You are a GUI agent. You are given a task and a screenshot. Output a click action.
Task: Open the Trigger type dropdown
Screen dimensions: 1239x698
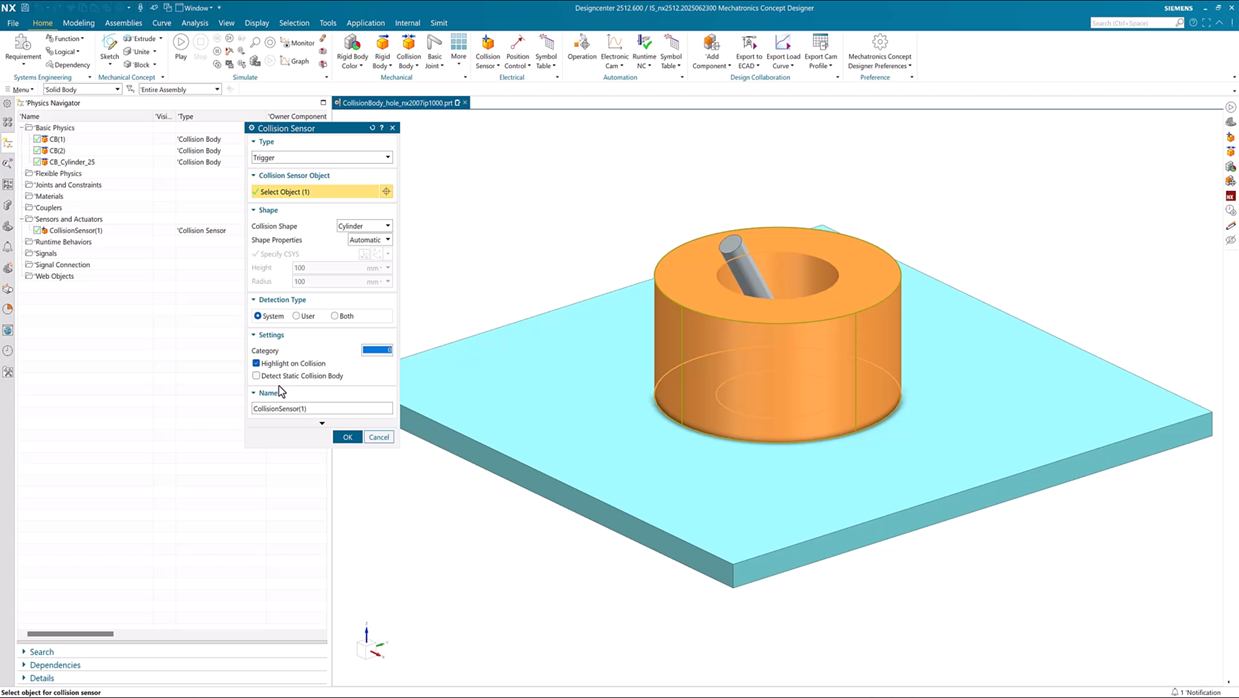(x=321, y=157)
